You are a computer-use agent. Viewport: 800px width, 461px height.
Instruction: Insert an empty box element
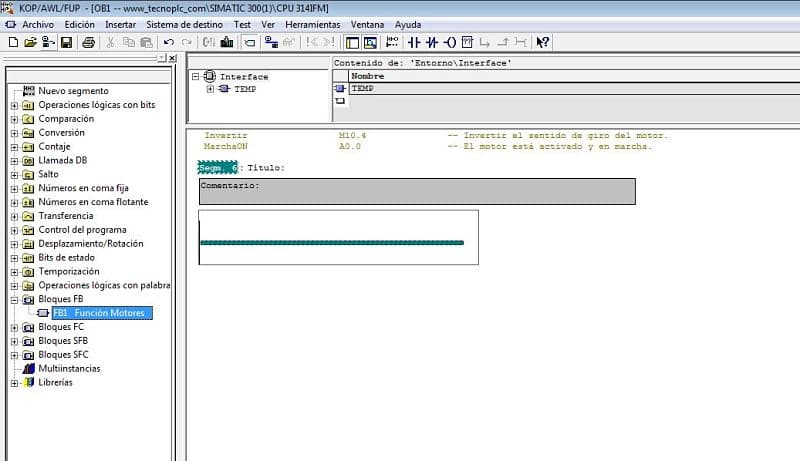(x=467, y=42)
